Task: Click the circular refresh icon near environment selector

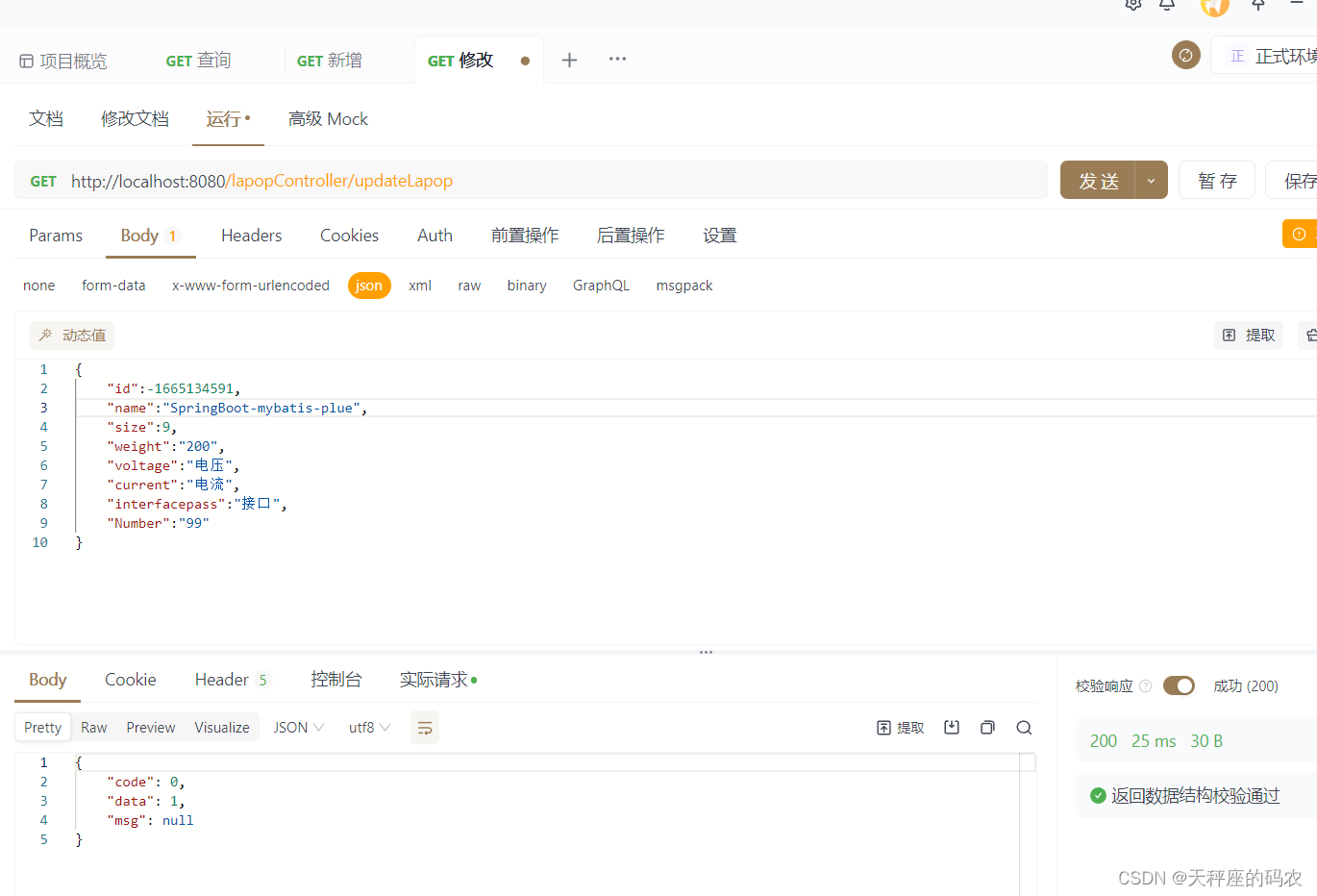Action: [1185, 55]
